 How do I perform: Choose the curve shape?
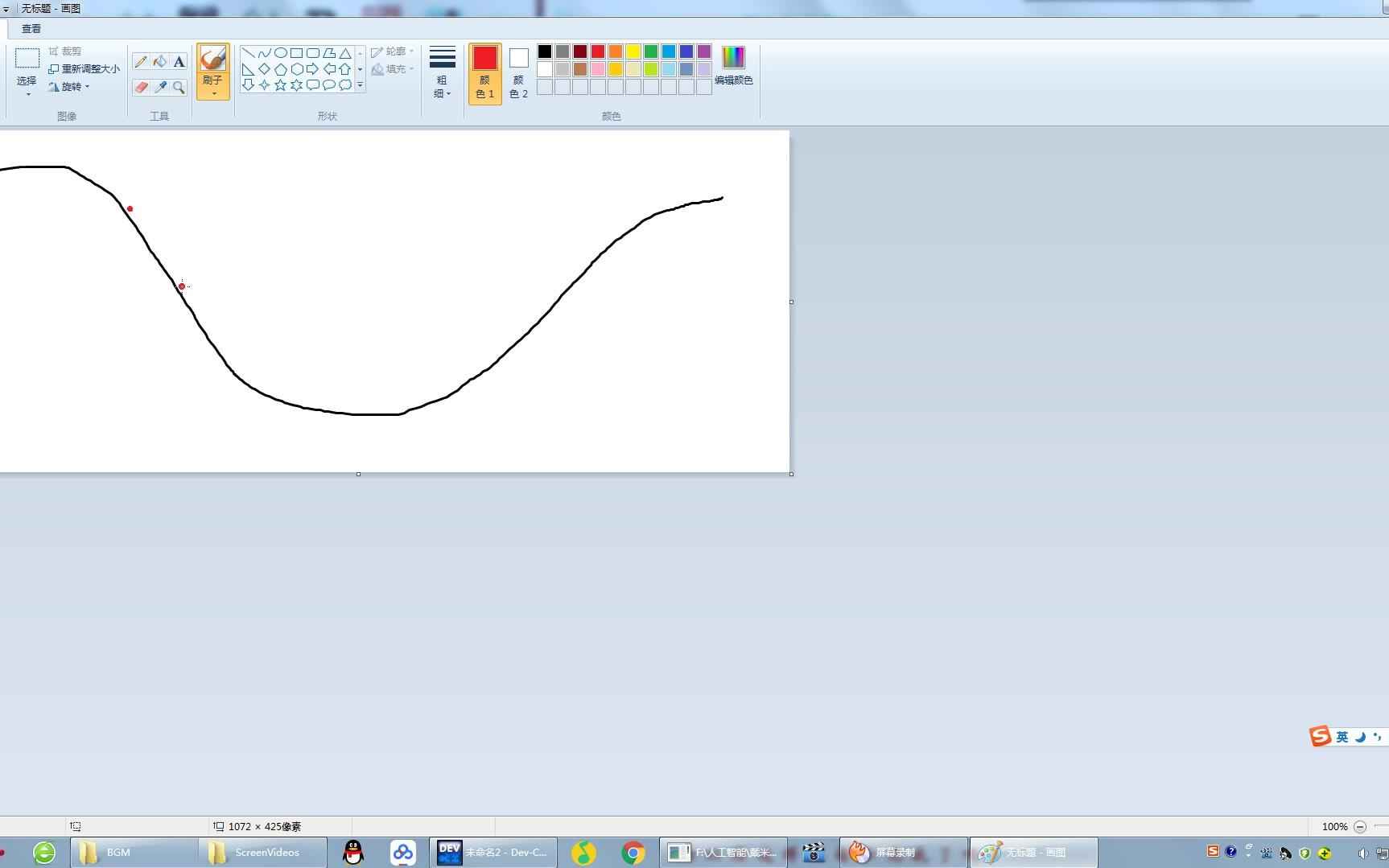(264, 53)
